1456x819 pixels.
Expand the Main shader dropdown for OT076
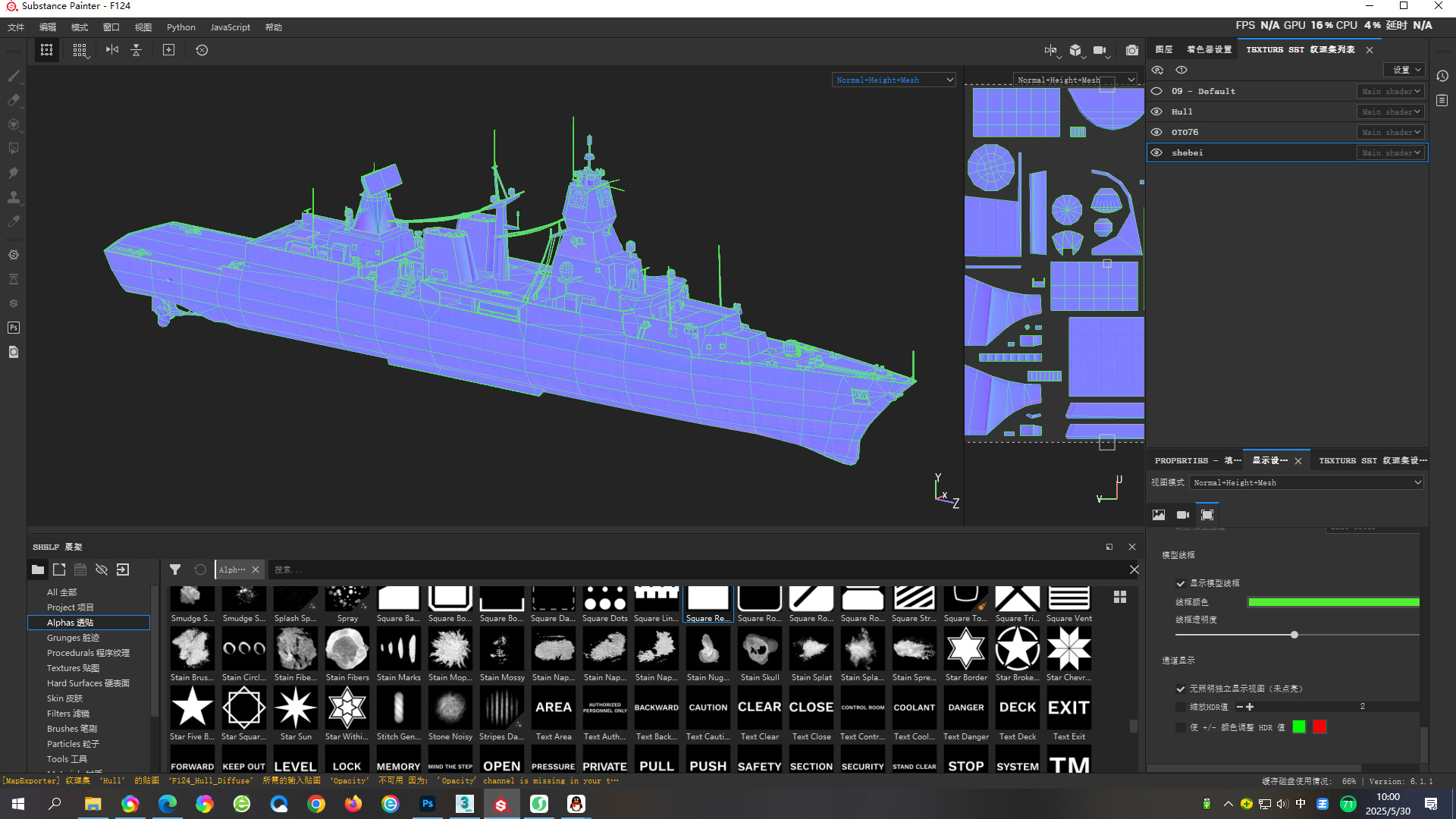click(1390, 132)
